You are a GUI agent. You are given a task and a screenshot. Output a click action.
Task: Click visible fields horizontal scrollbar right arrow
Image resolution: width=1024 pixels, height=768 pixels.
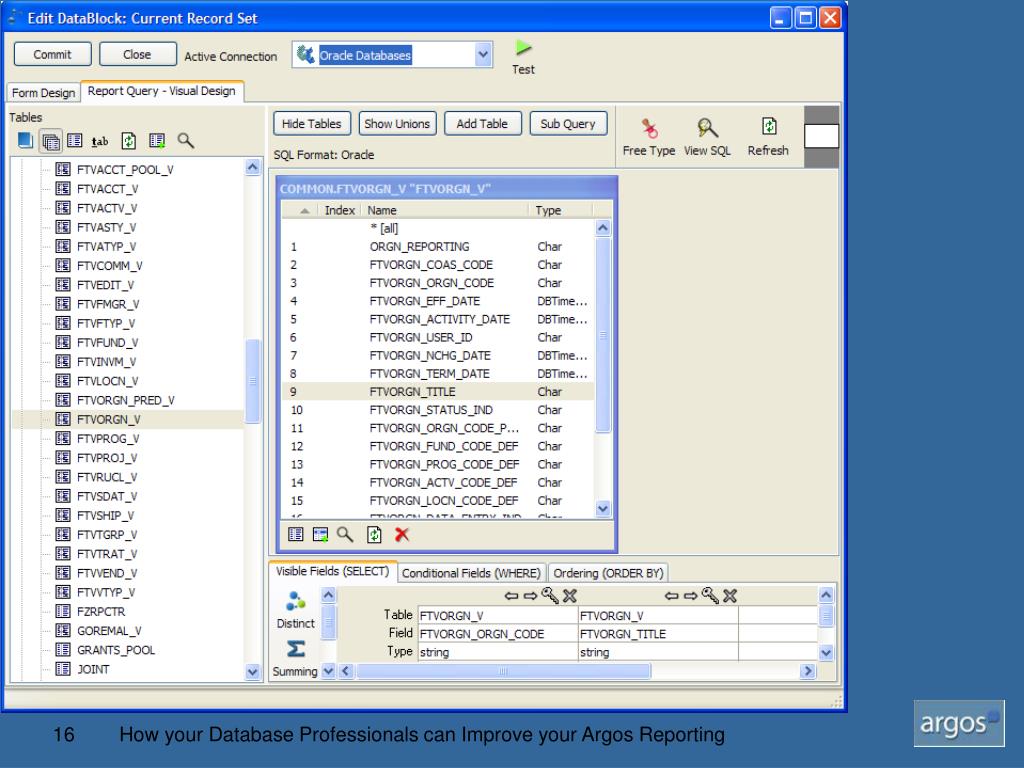coord(808,671)
